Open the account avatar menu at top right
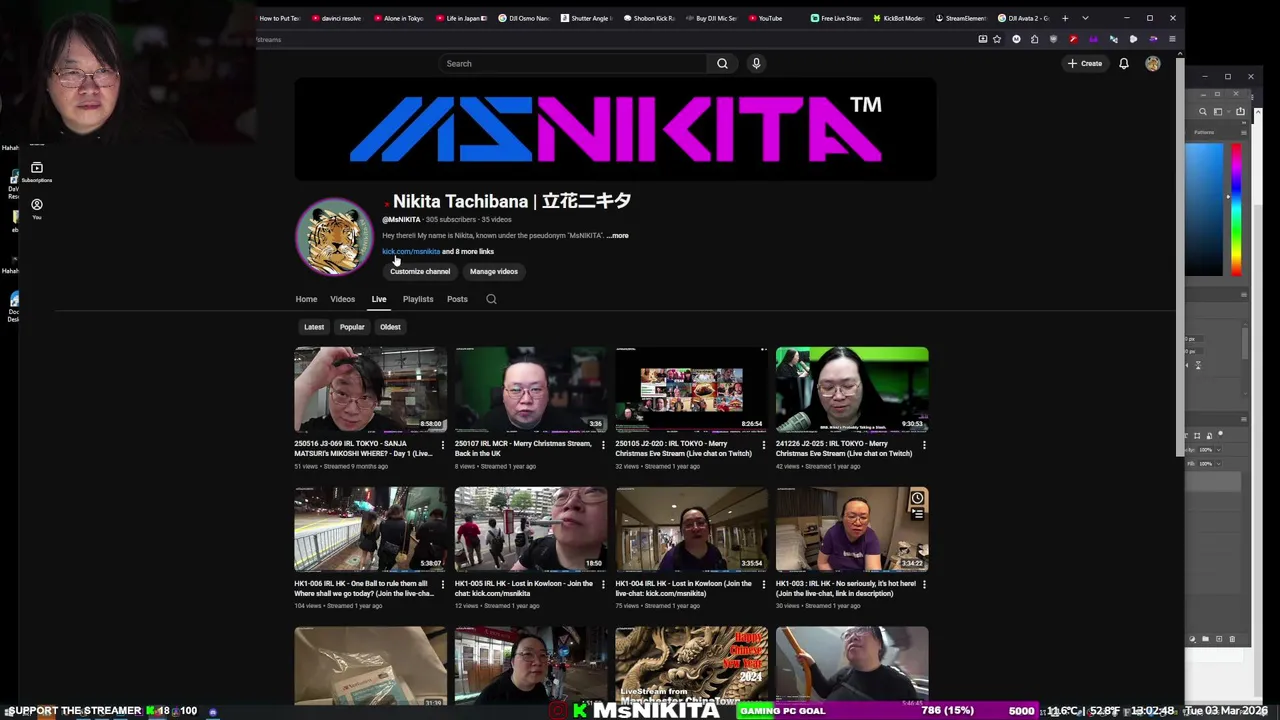 (x=1153, y=64)
